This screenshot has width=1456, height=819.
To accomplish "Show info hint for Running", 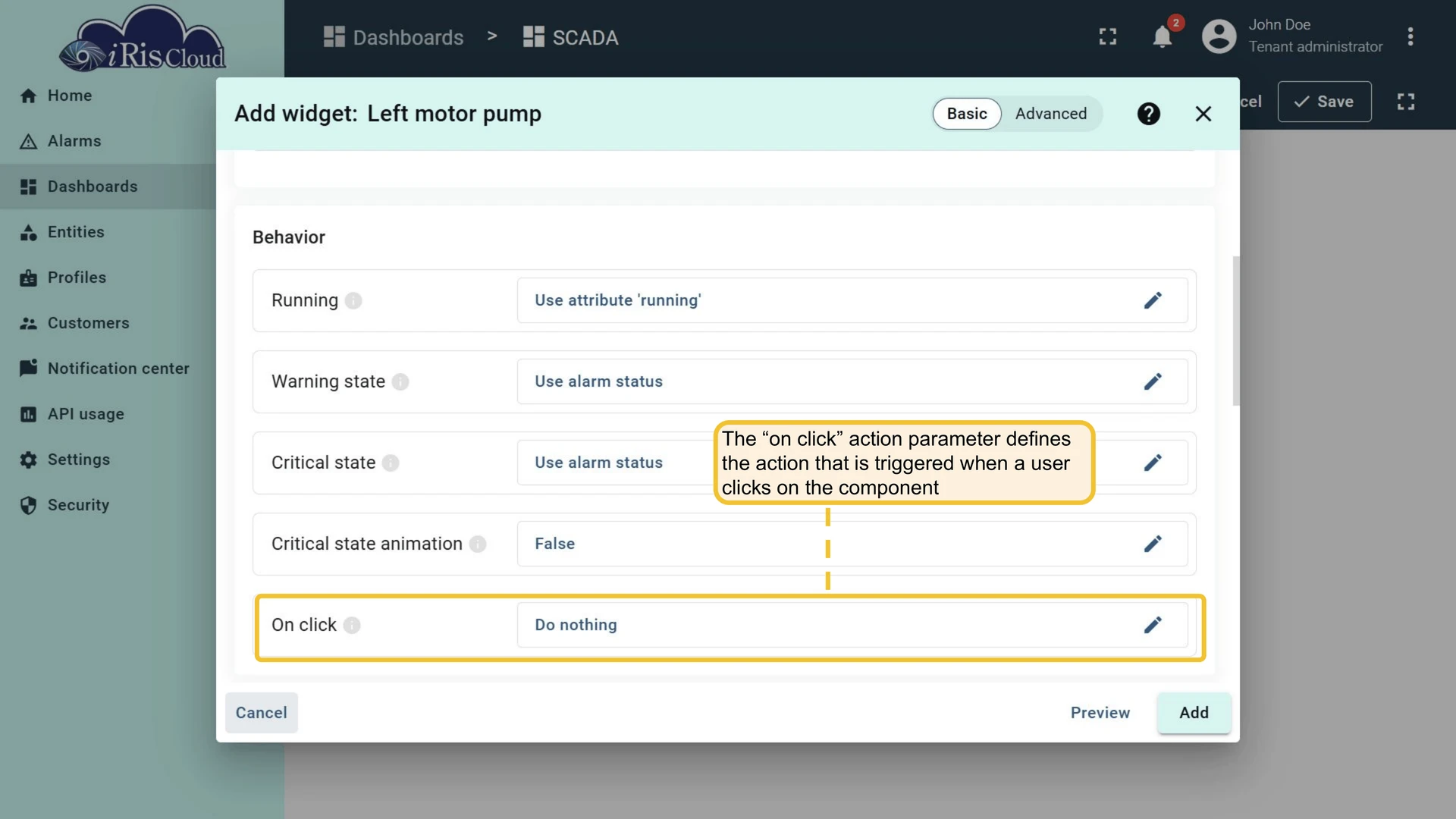I will tap(353, 300).
